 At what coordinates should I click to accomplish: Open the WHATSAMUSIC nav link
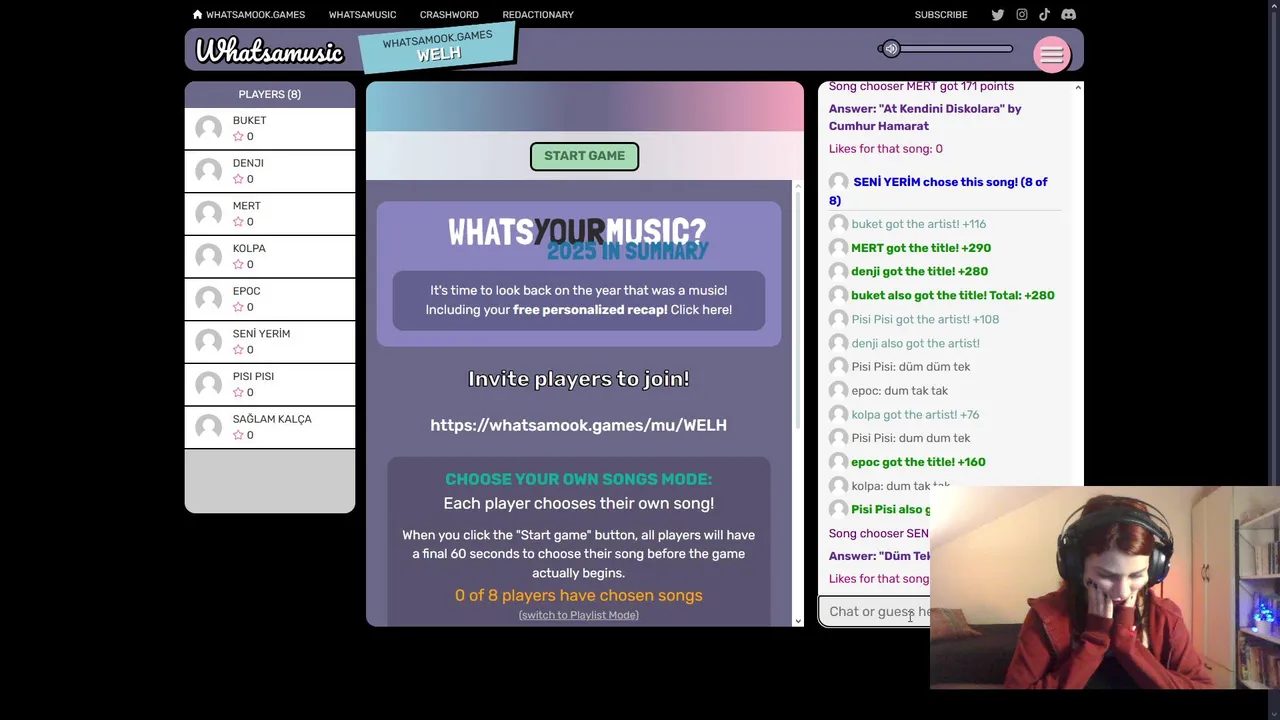tap(362, 14)
